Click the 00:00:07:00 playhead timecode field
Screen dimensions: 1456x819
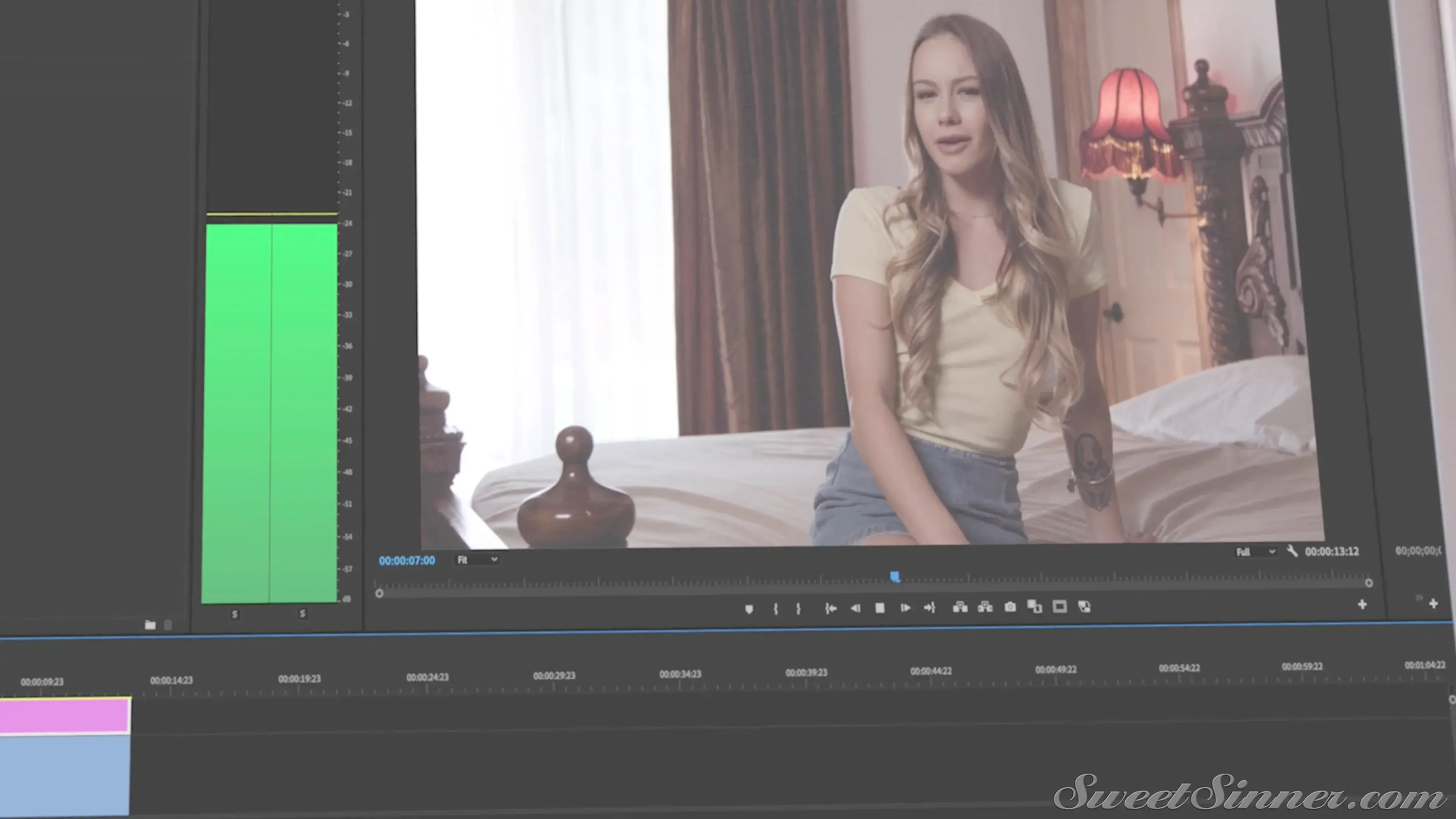coord(407,561)
